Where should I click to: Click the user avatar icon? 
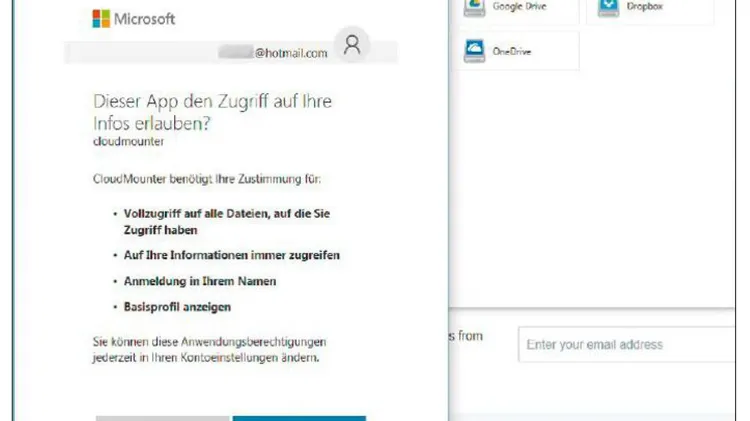(x=352, y=45)
